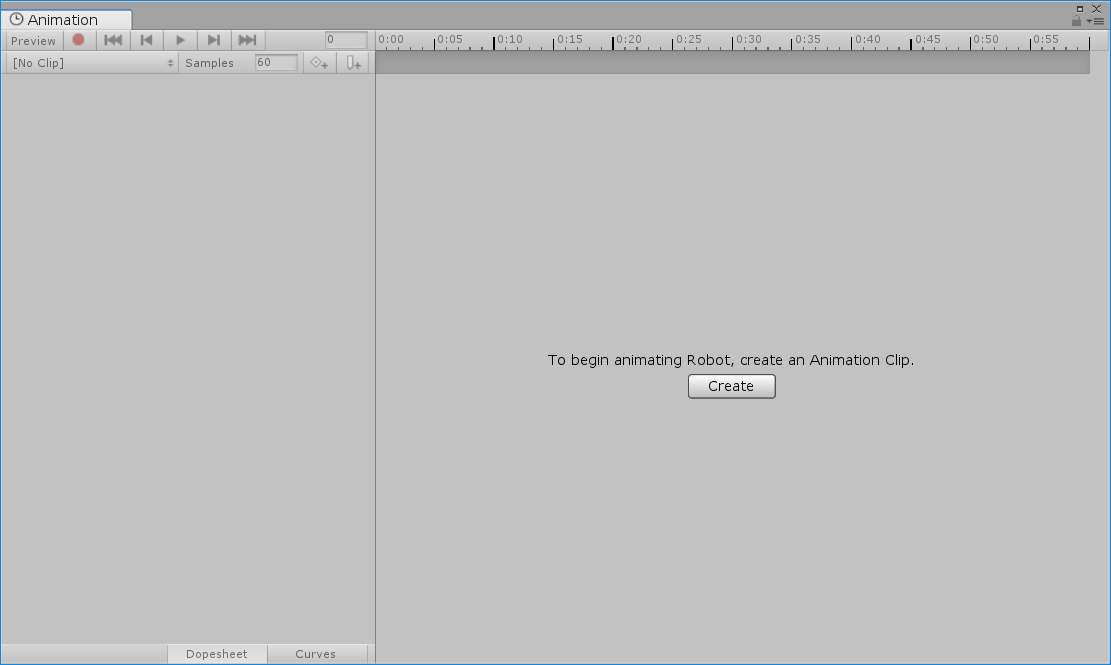The image size is (1111, 665).
Task: Select the Animation tab
Action: (x=62, y=20)
